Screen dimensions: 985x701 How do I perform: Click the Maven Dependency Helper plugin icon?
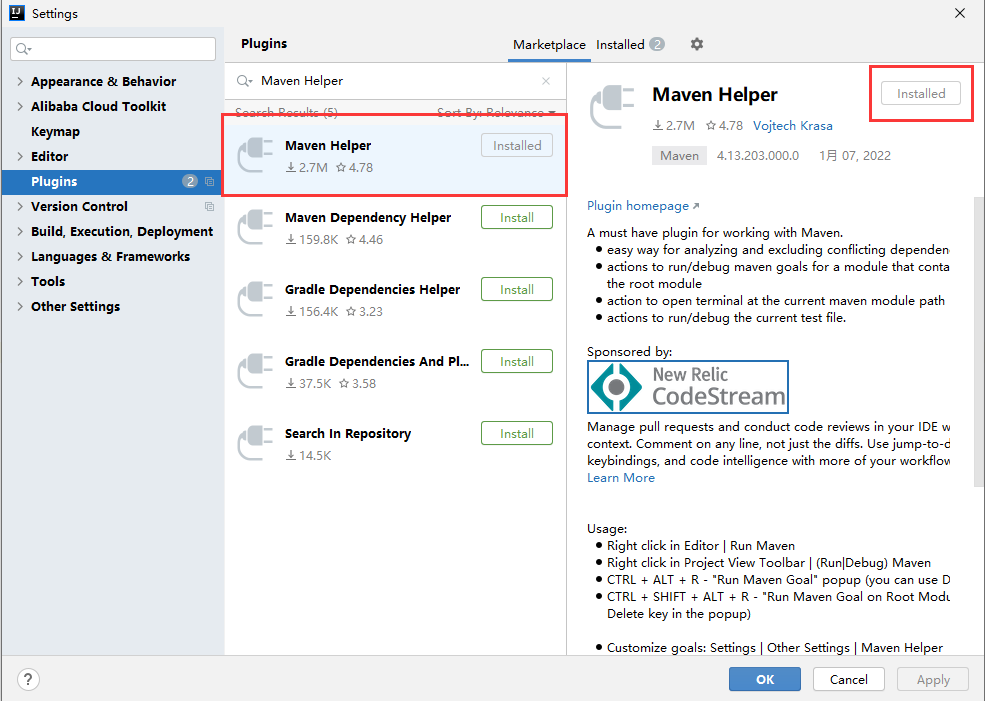point(255,227)
